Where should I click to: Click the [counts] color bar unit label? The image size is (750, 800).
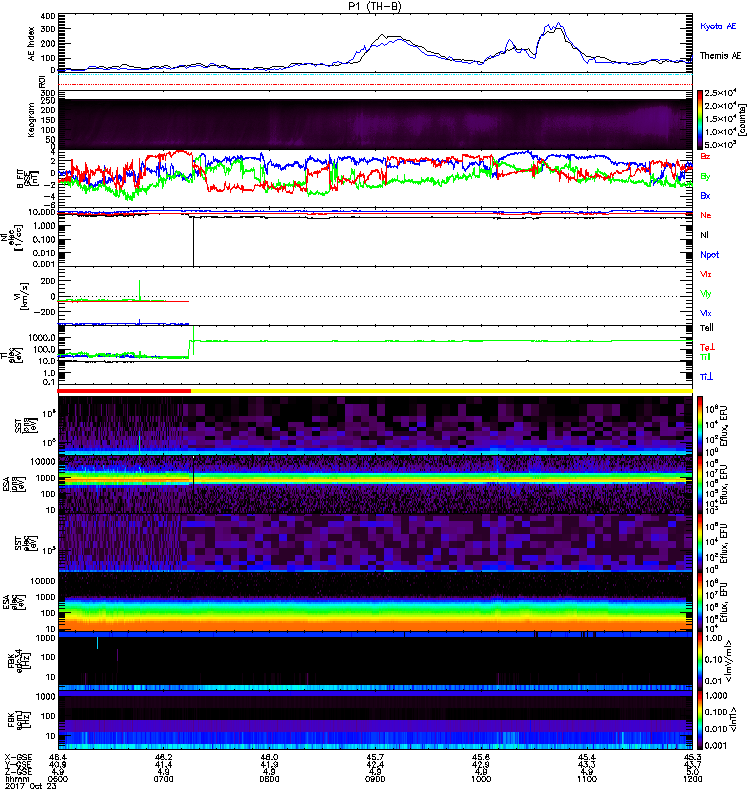tap(743, 120)
